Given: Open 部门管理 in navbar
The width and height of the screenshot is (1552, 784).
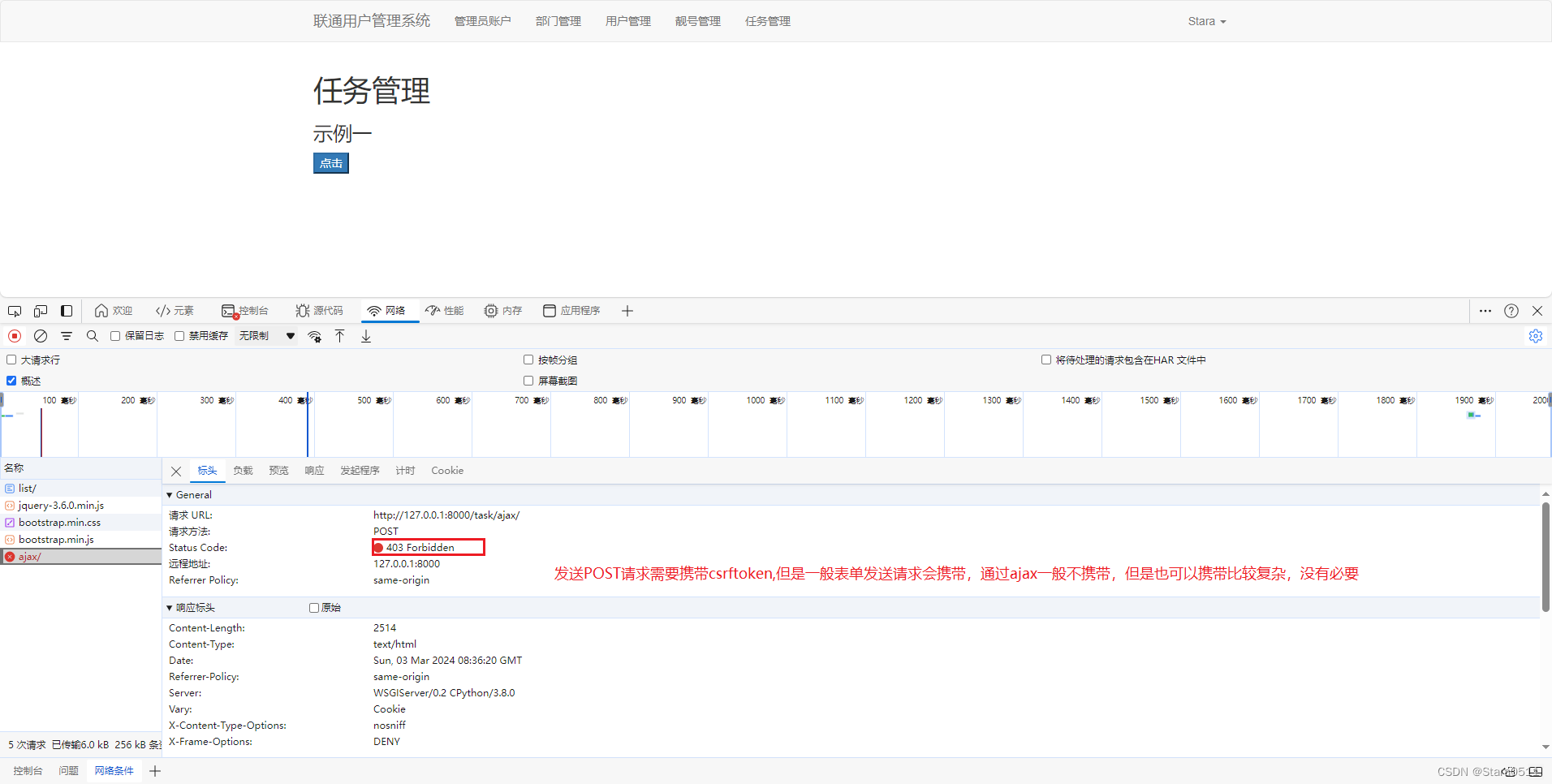Looking at the screenshot, I should 558,21.
